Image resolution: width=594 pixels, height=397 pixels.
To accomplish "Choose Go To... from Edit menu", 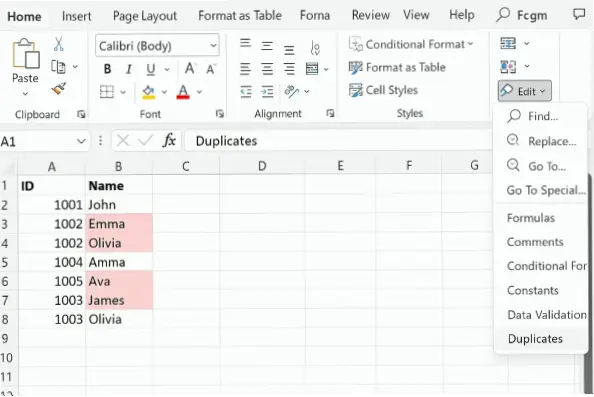I will coord(541,166).
